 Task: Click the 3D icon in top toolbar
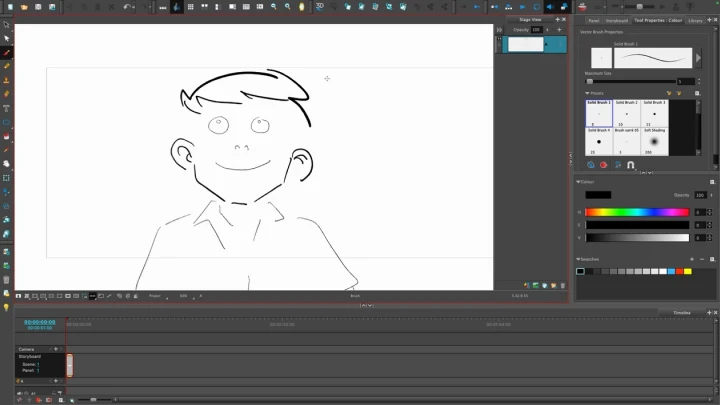point(319,7)
